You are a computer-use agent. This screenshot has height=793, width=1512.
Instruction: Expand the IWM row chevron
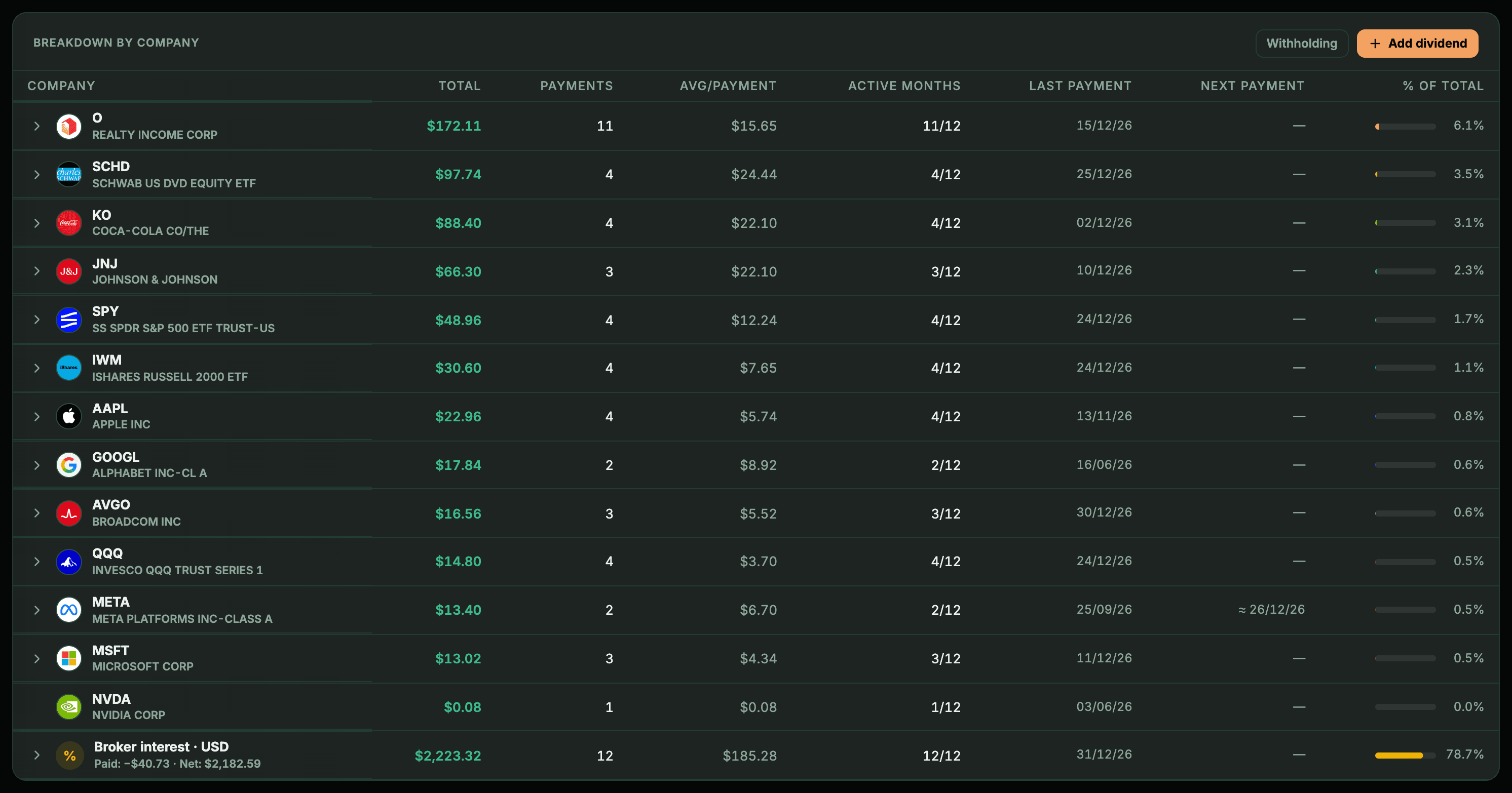coord(37,368)
